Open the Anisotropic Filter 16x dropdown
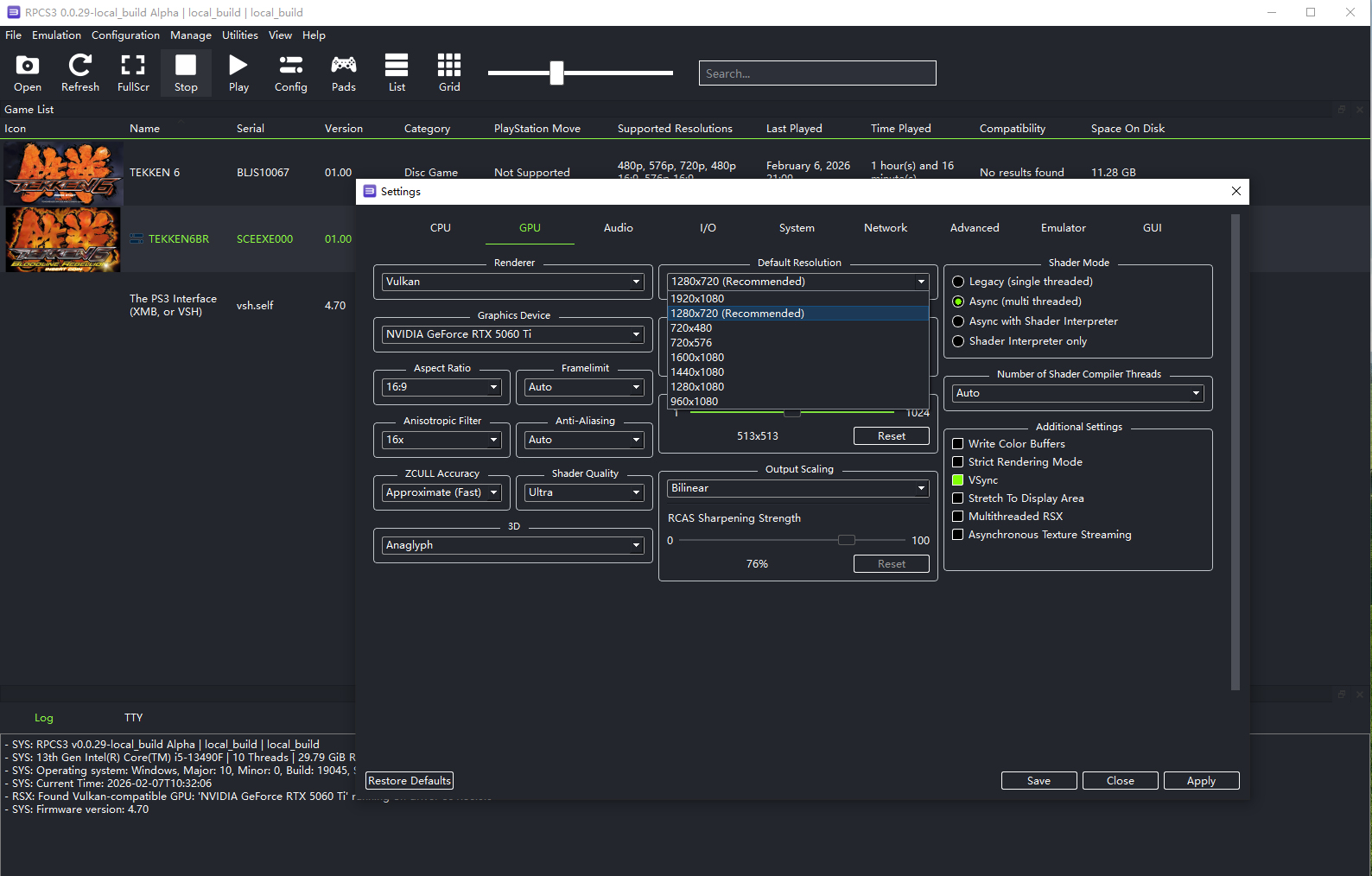This screenshot has height=876, width=1372. [441, 440]
